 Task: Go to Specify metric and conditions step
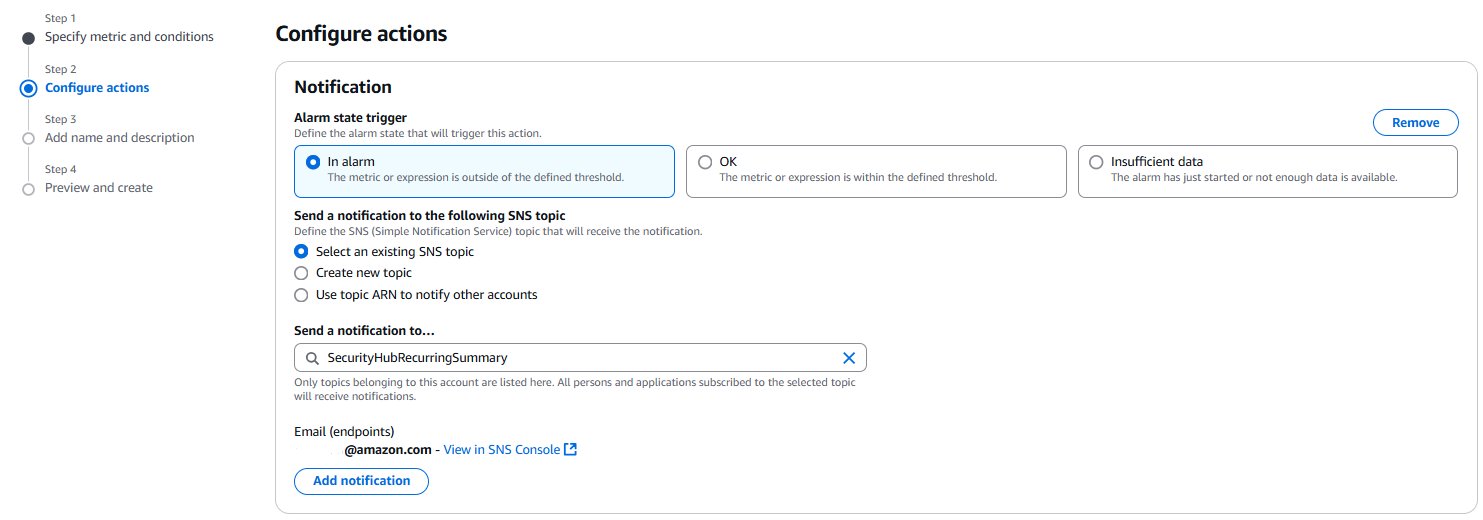(129, 37)
